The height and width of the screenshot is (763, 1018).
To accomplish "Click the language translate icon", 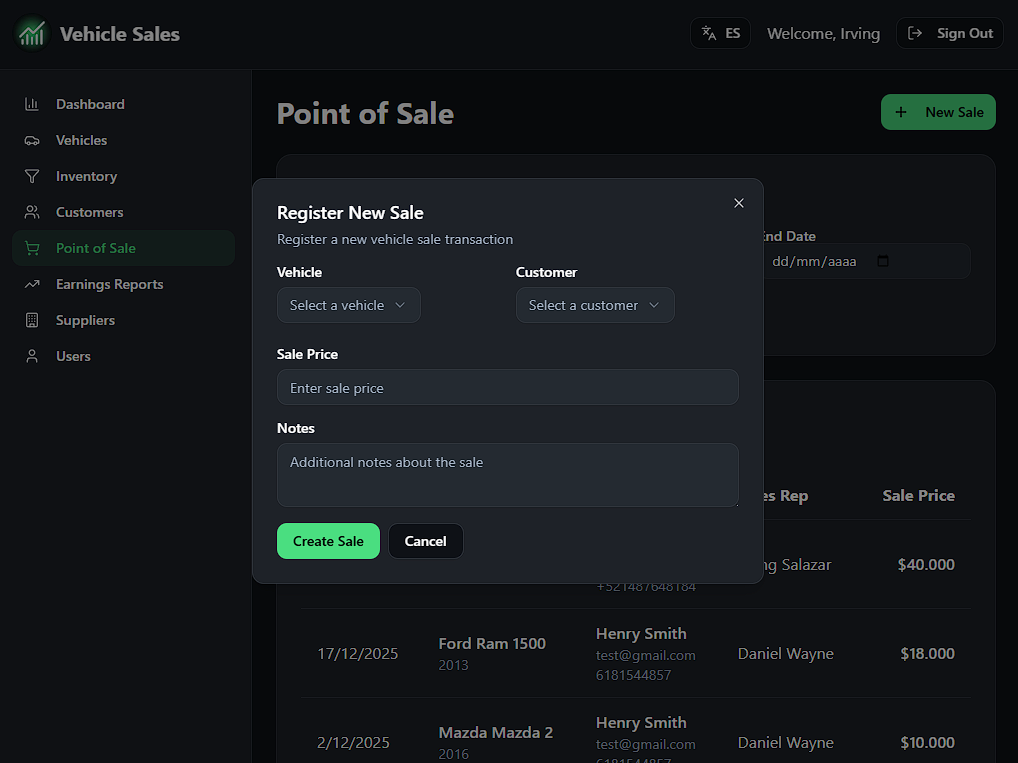I will point(709,33).
